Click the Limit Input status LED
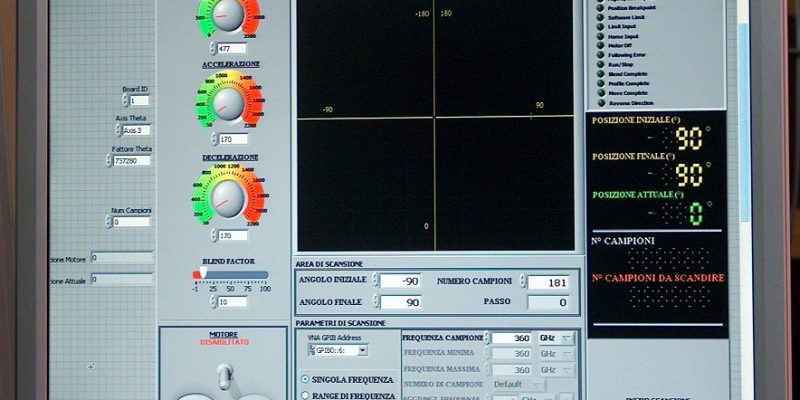Screen dimensions: 800x400 click(x=600, y=27)
